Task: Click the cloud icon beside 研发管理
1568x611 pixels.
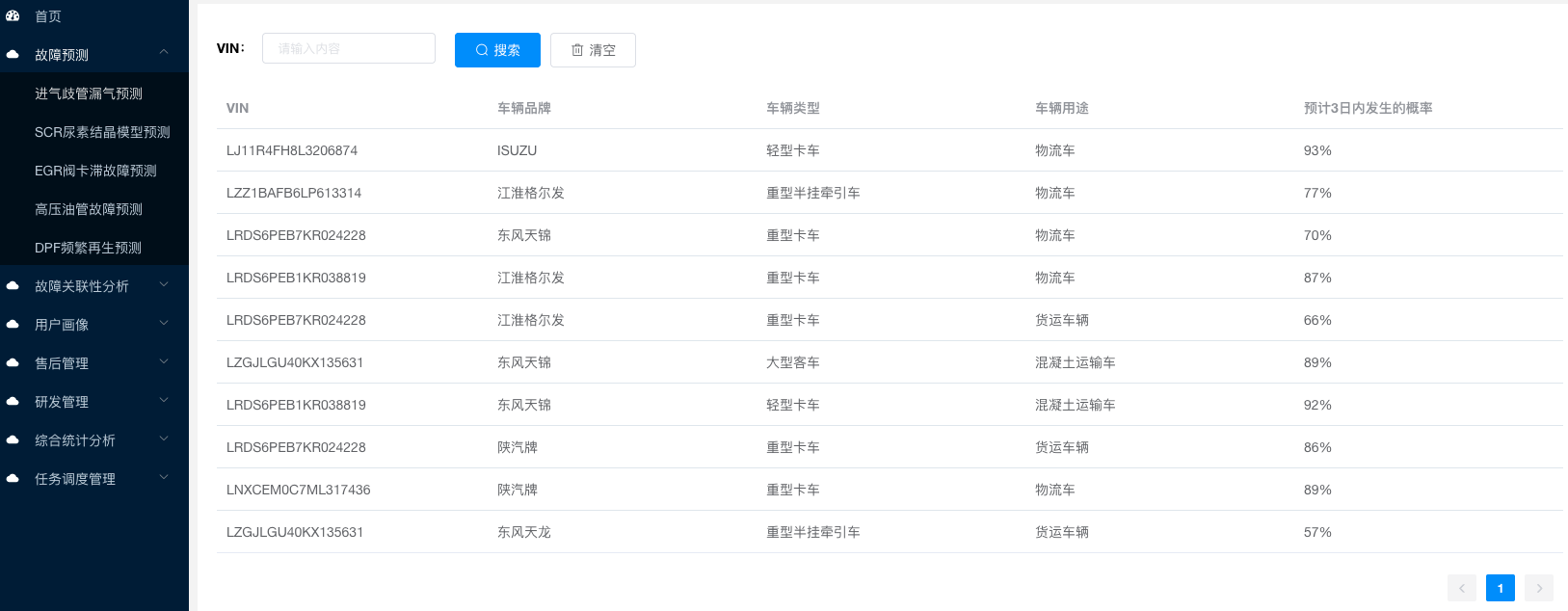Action: 13,402
